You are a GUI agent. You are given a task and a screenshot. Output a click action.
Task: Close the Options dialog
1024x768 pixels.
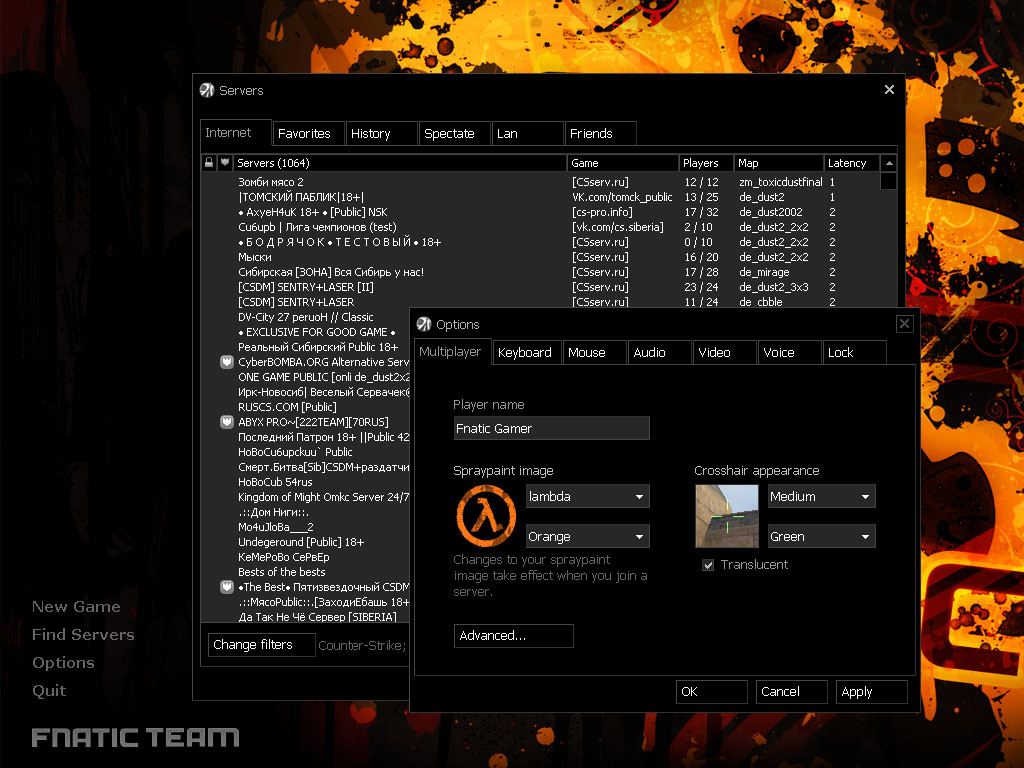click(904, 324)
